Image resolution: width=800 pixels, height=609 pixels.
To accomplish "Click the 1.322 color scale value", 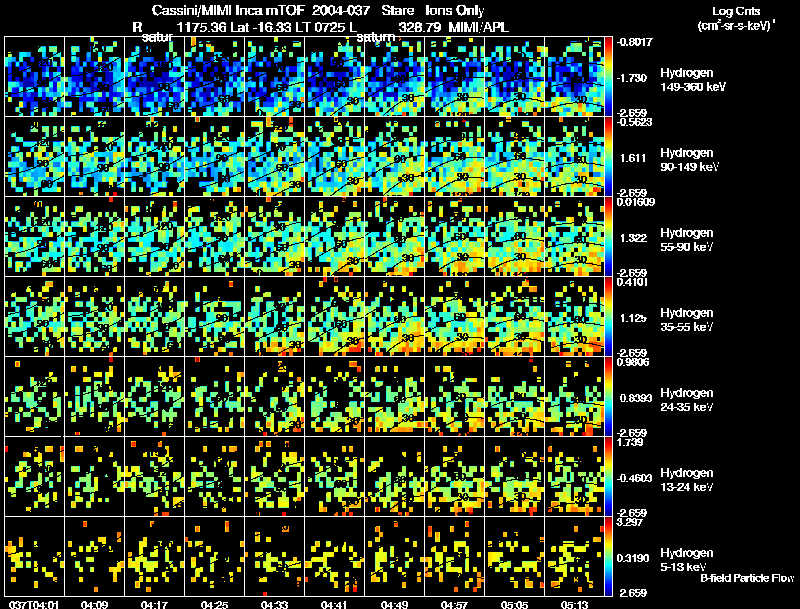I will point(633,238).
